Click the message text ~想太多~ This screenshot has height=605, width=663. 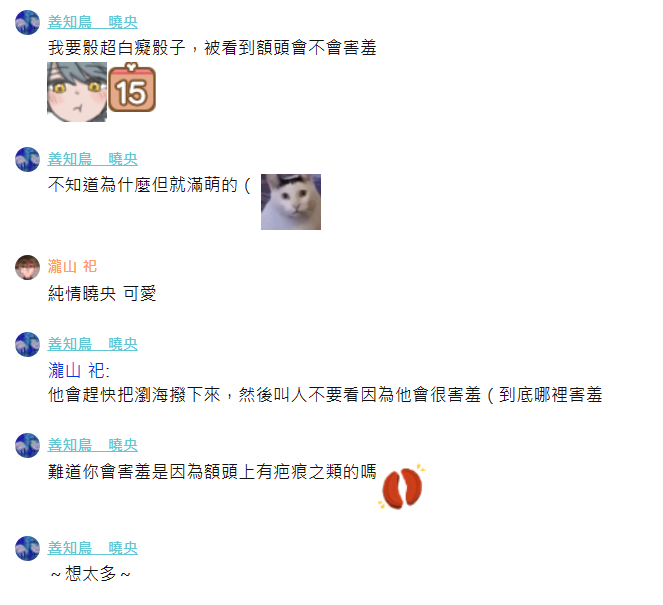point(90,574)
